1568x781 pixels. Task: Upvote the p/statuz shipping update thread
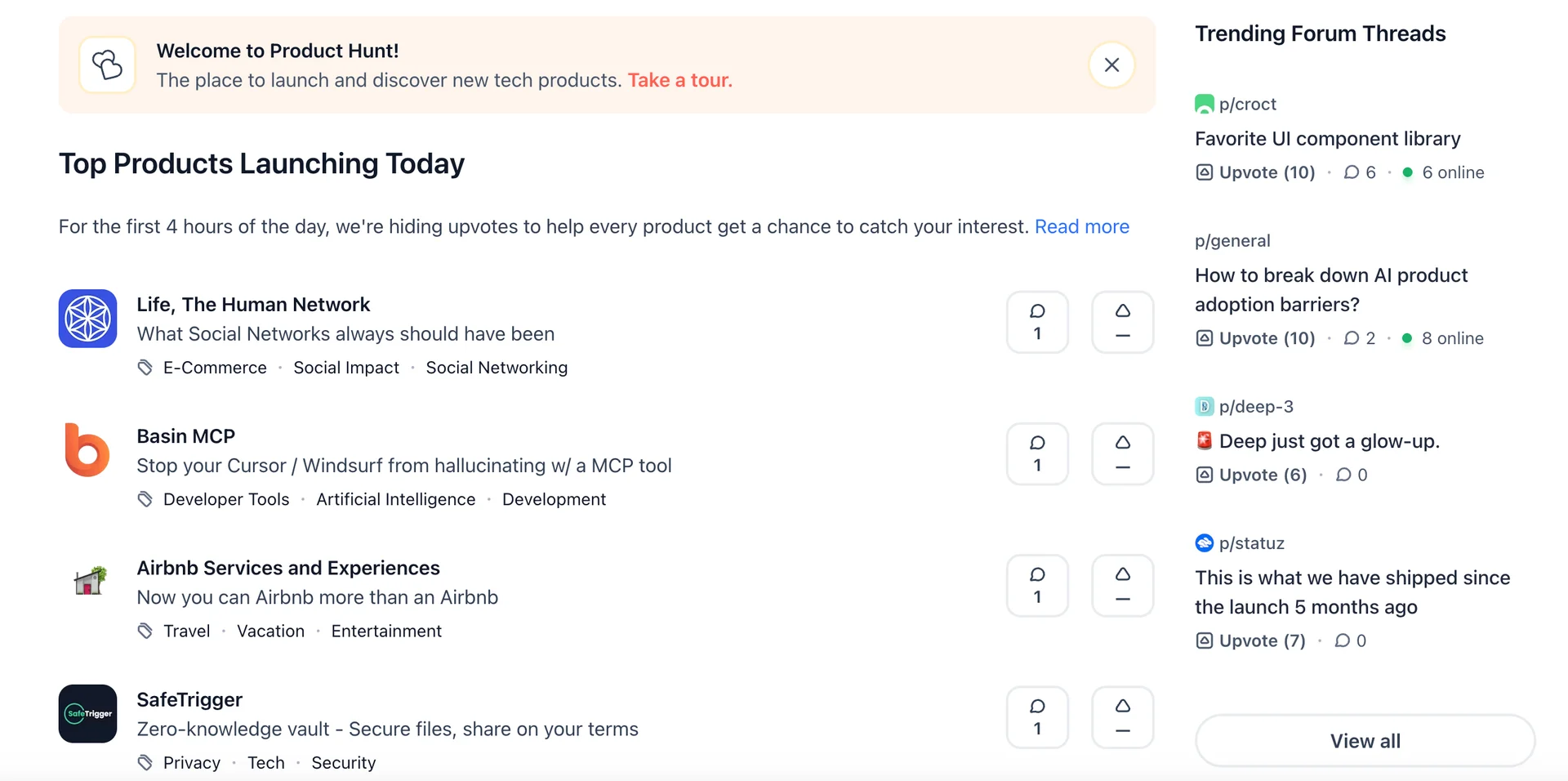[x=1249, y=640]
